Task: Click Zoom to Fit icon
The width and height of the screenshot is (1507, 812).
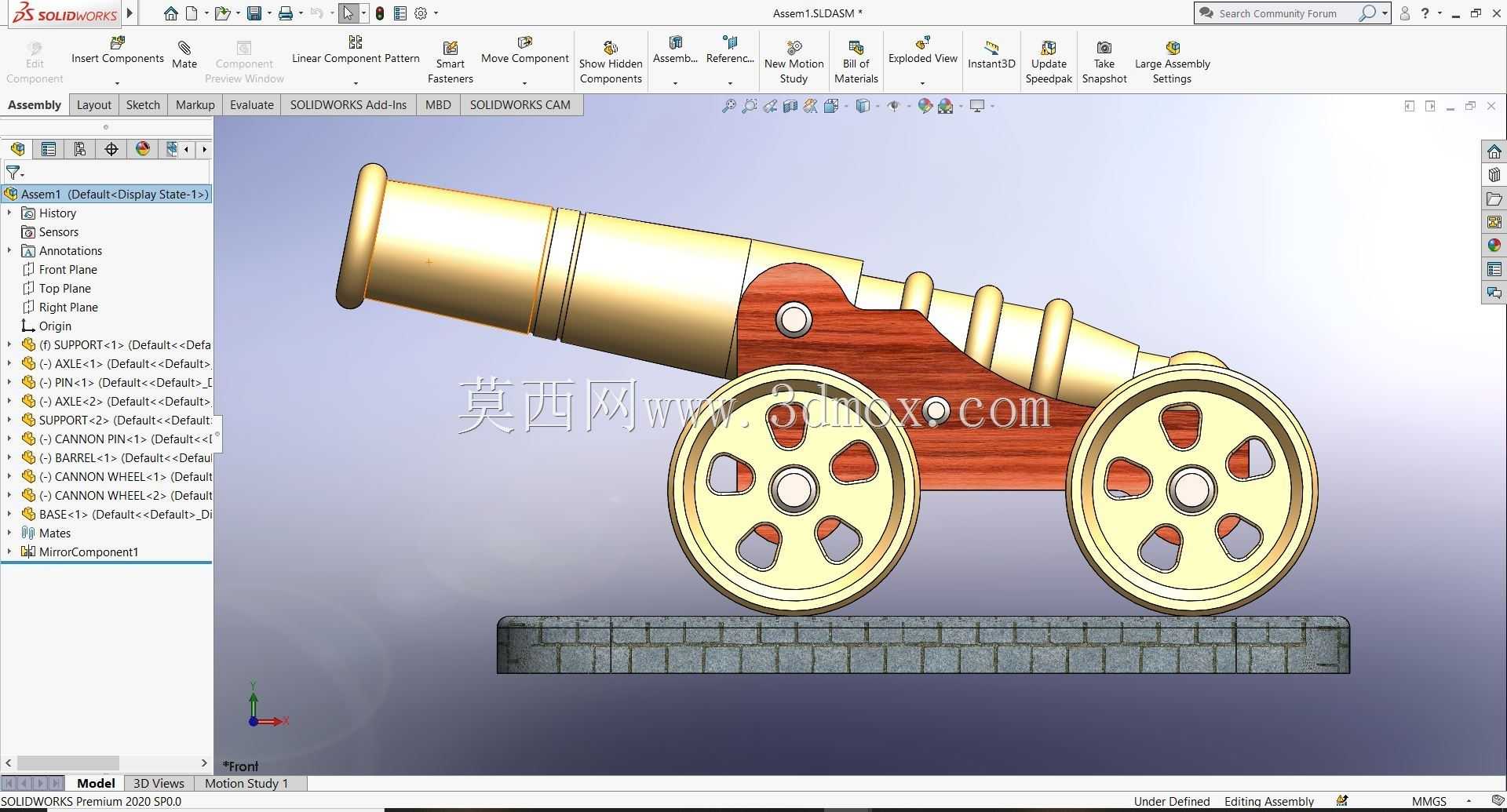Action: pos(729,106)
